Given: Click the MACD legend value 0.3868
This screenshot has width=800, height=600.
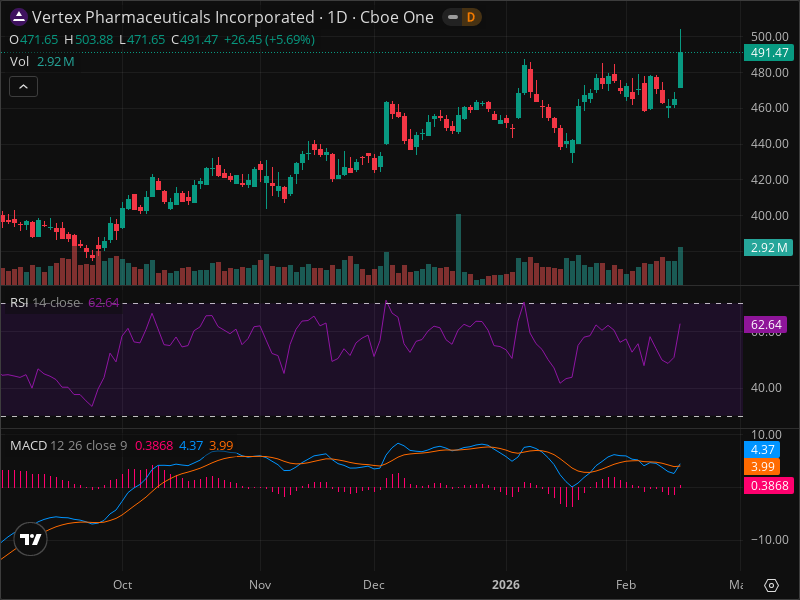Looking at the screenshot, I should click(154, 445).
